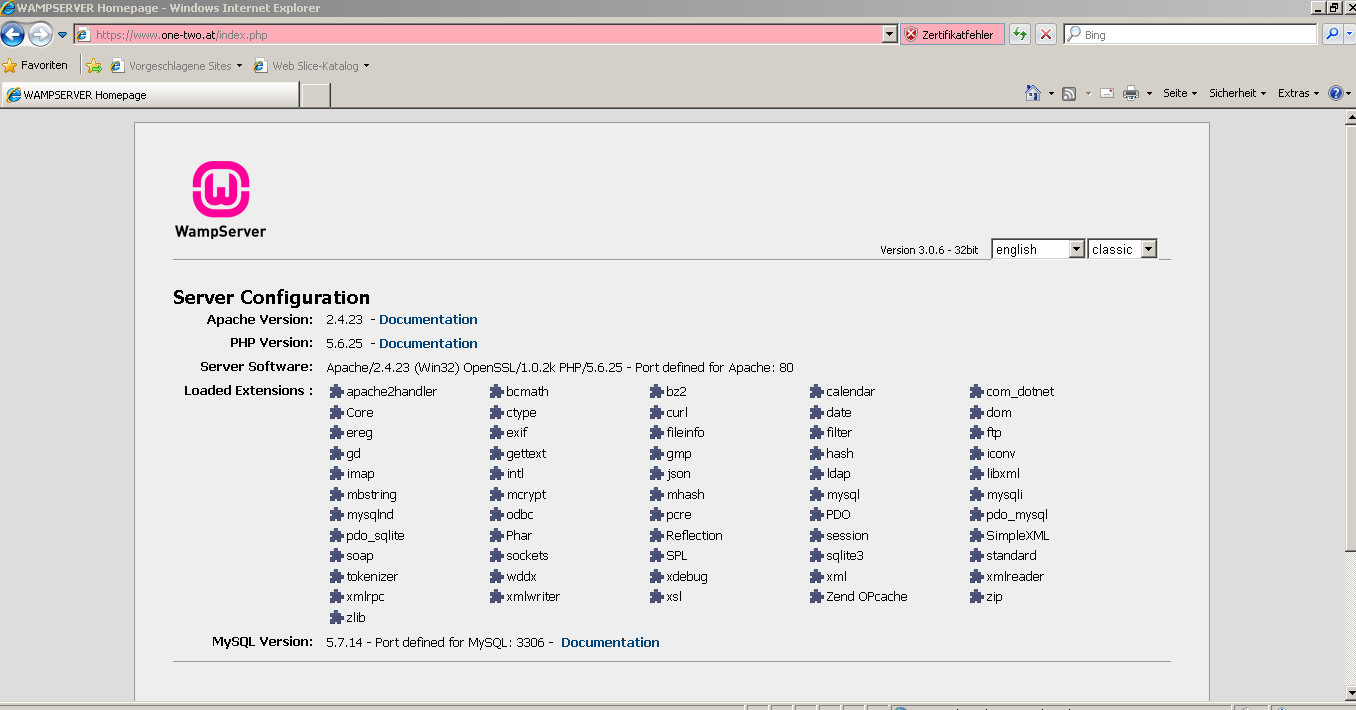Click the browser Back arrow button
The height and width of the screenshot is (710, 1356).
pos(13,35)
